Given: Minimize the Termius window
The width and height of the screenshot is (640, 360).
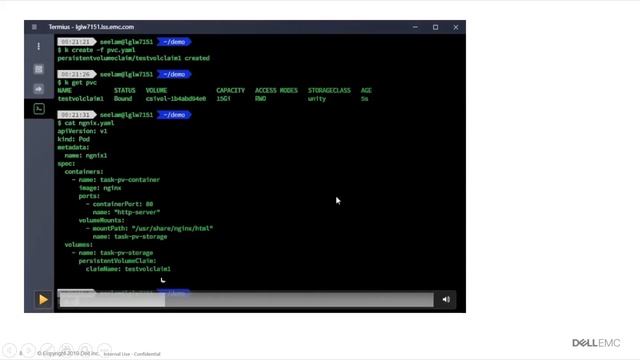Looking at the screenshot, I should (415, 27).
